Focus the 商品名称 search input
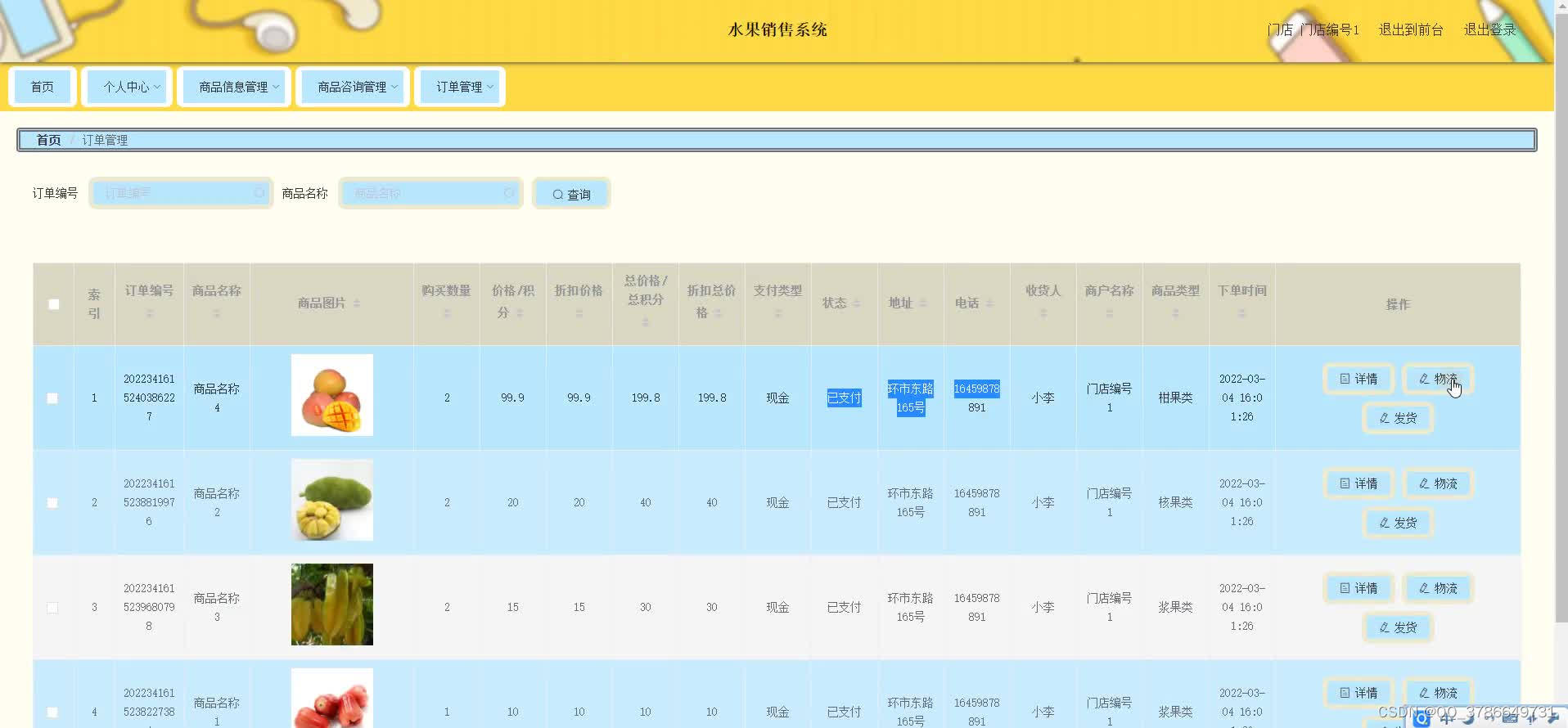1568x728 pixels. [x=430, y=193]
